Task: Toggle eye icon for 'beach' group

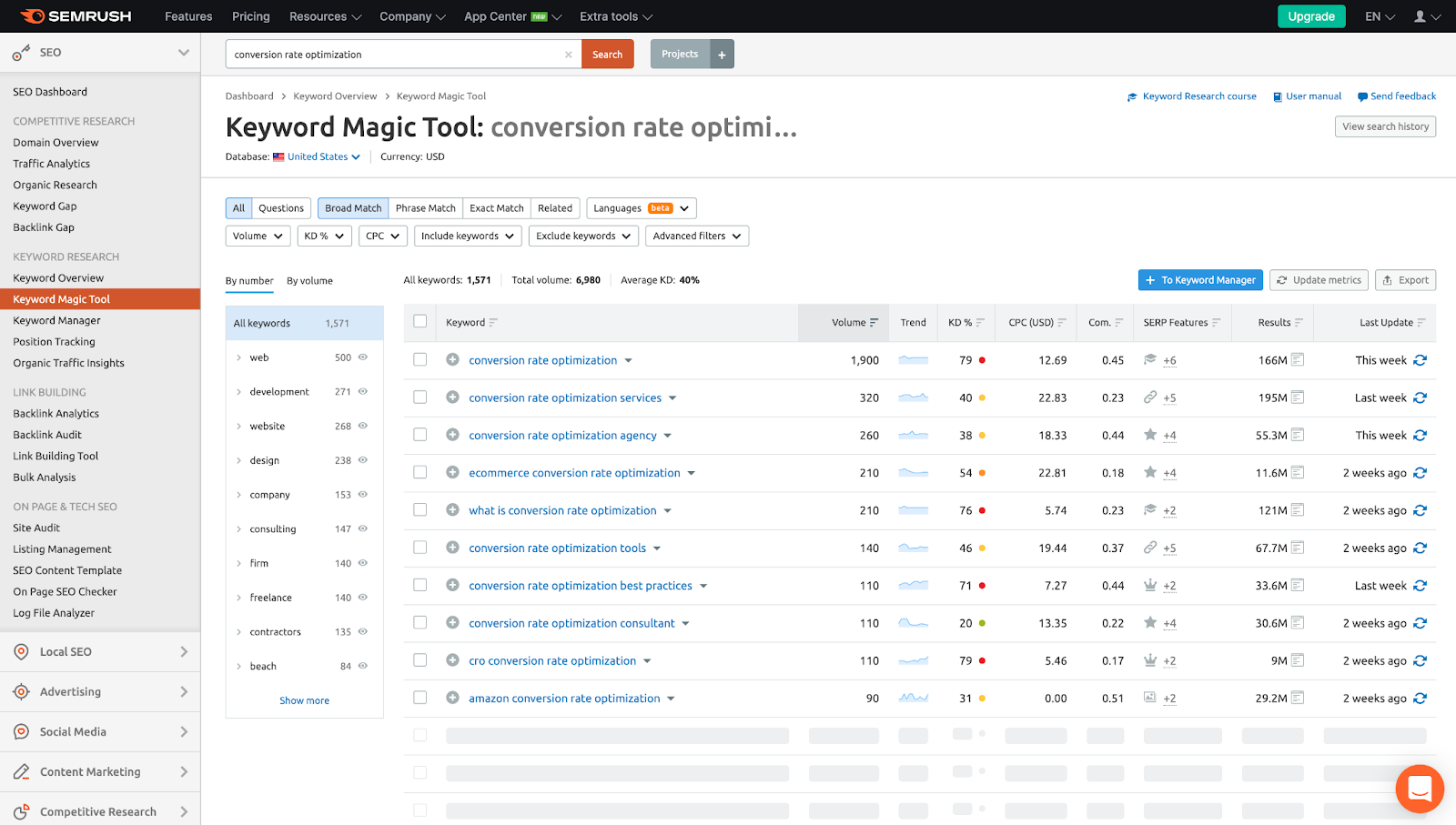Action: coord(363,666)
